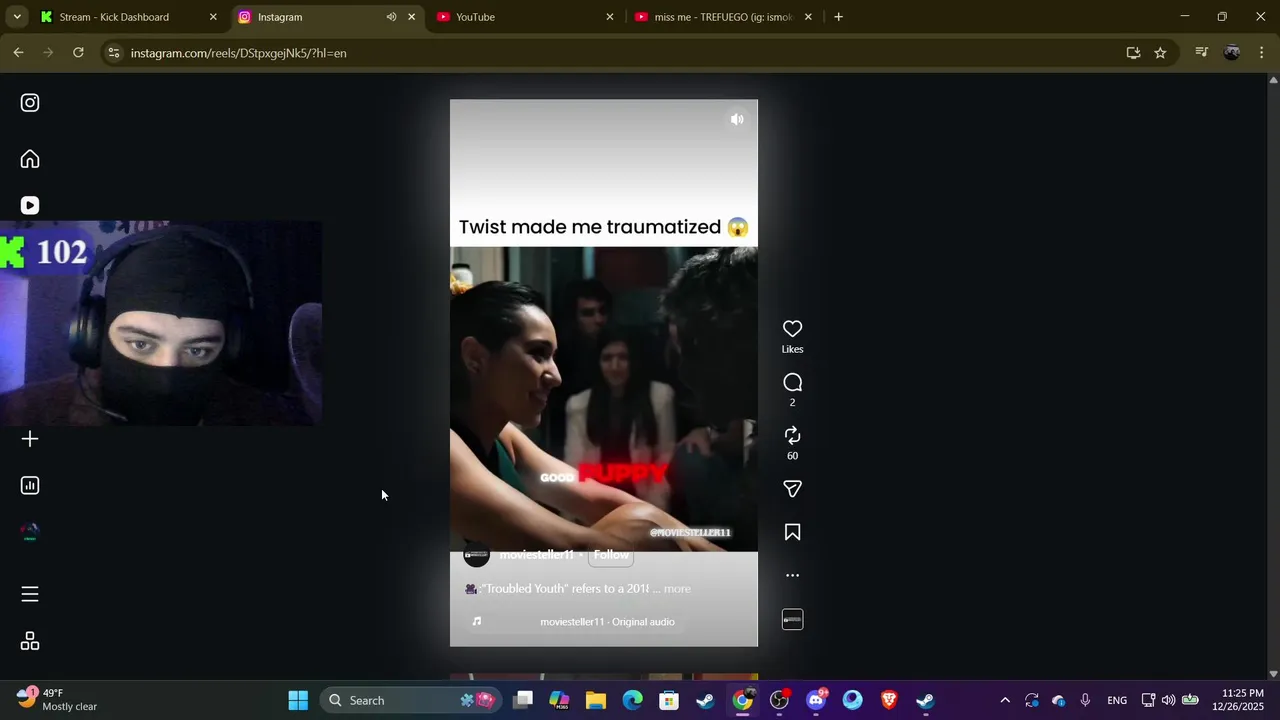The height and width of the screenshot is (720, 1280).
Task: Click the music note audio icon
Action: (x=477, y=622)
